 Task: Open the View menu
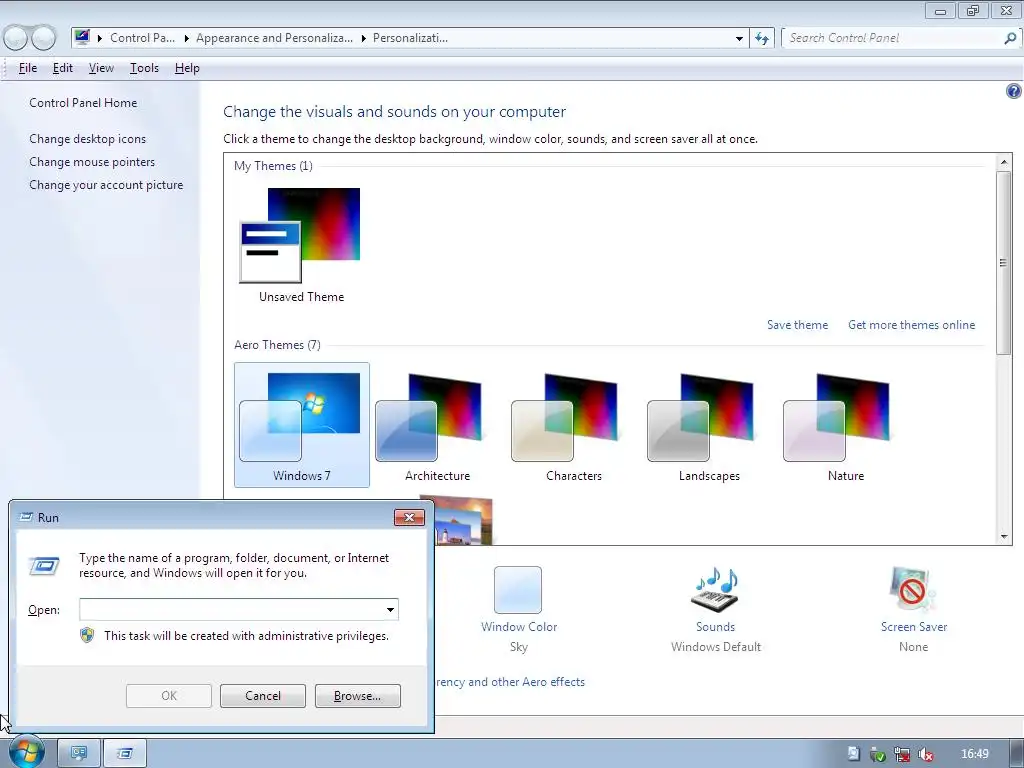(101, 68)
